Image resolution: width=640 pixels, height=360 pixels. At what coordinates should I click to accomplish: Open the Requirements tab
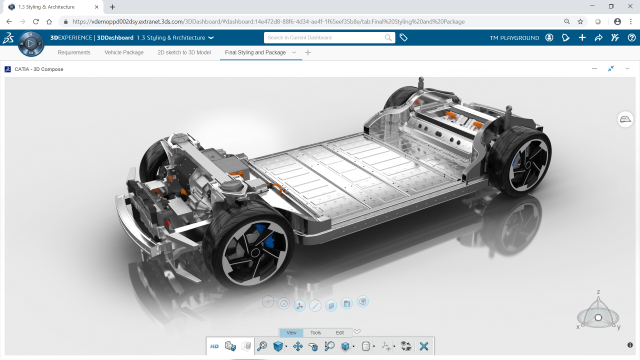74,52
